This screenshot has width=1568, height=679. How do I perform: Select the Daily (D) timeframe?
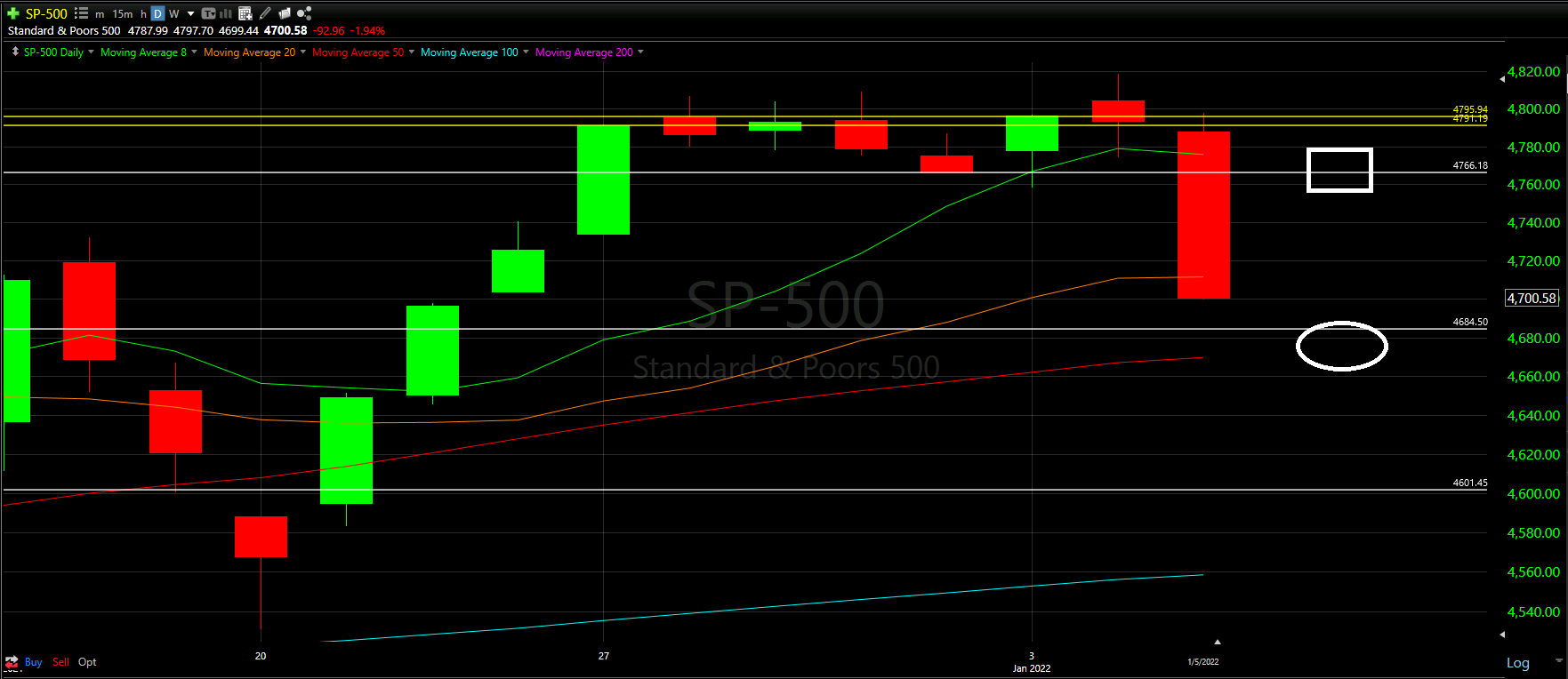[157, 14]
